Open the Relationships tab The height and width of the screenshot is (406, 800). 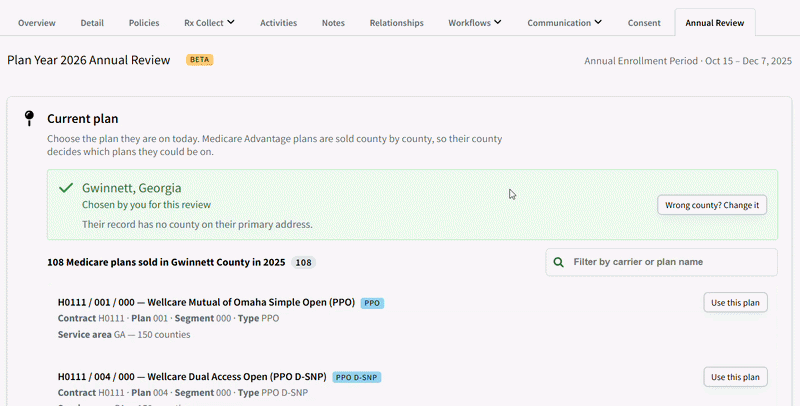pos(396,23)
